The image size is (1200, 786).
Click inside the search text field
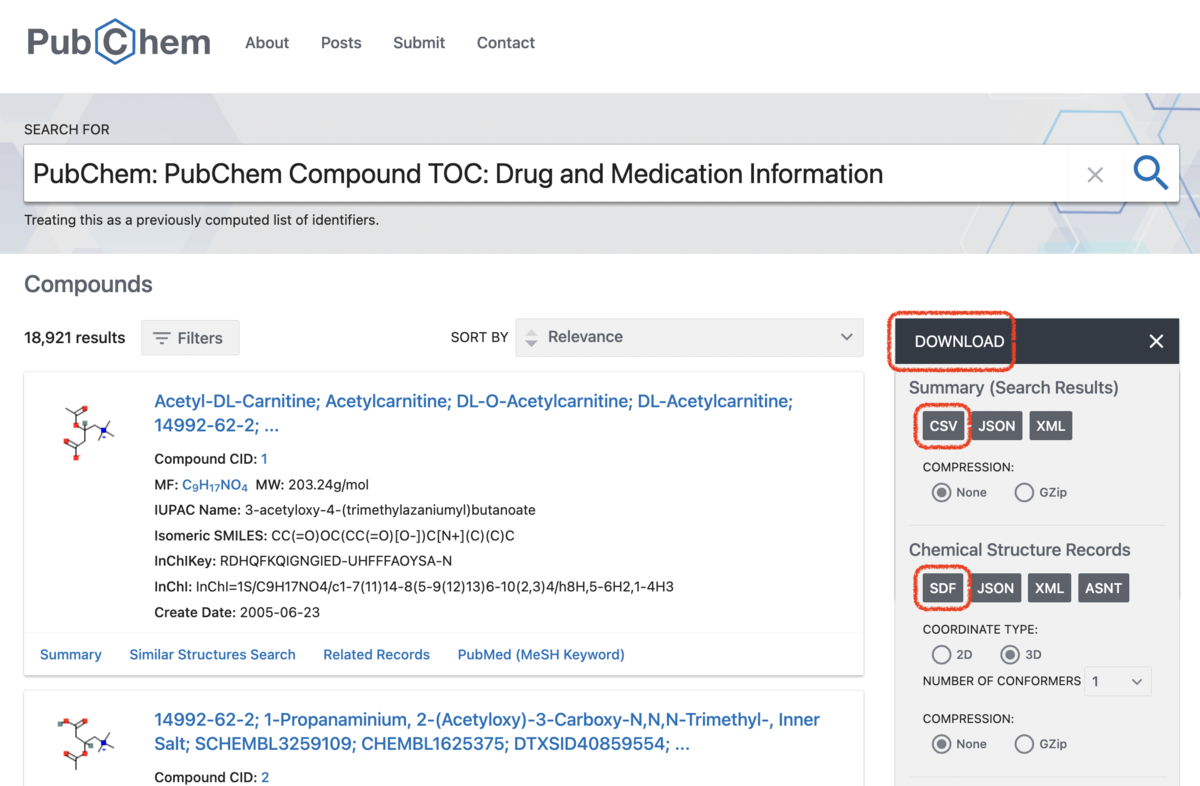click(x=545, y=174)
